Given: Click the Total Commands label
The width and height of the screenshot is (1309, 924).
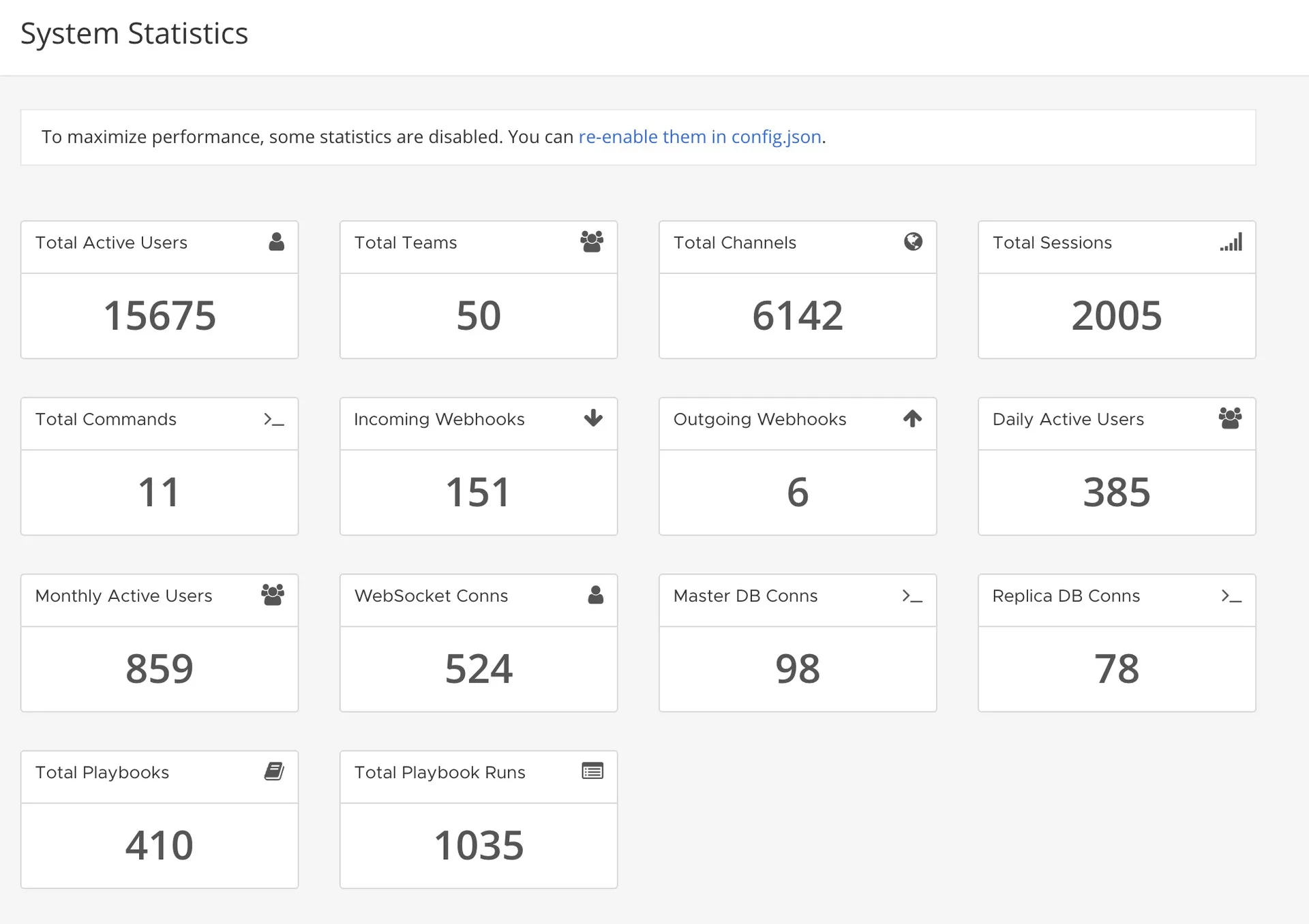Looking at the screenshot, I should coord(106,419).
